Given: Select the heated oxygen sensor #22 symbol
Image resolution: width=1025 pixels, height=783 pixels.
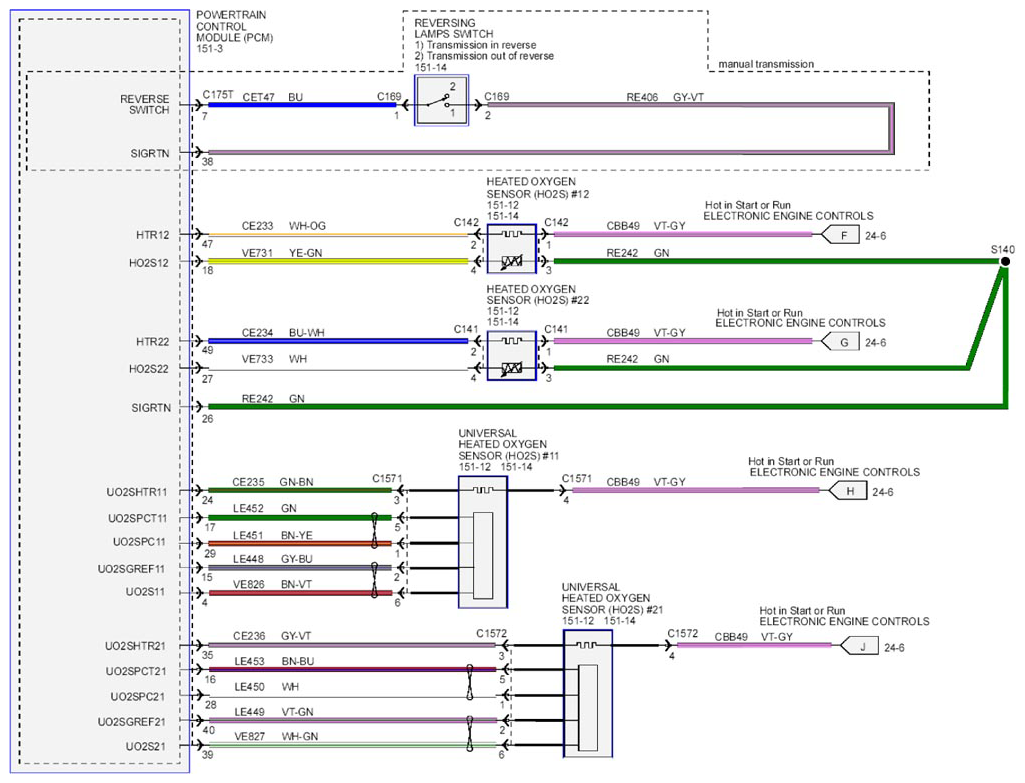Looking at the screenshot, I should pos(512,356).
